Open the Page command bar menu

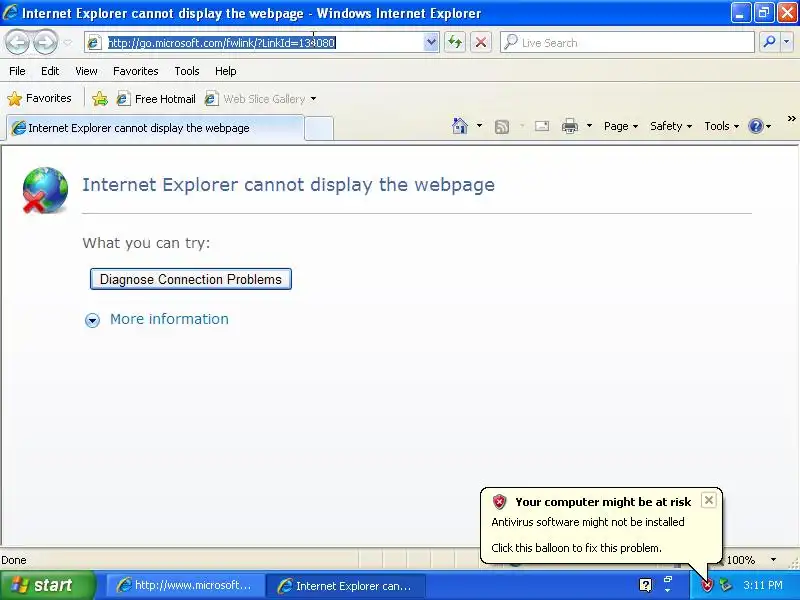(621, 126)
